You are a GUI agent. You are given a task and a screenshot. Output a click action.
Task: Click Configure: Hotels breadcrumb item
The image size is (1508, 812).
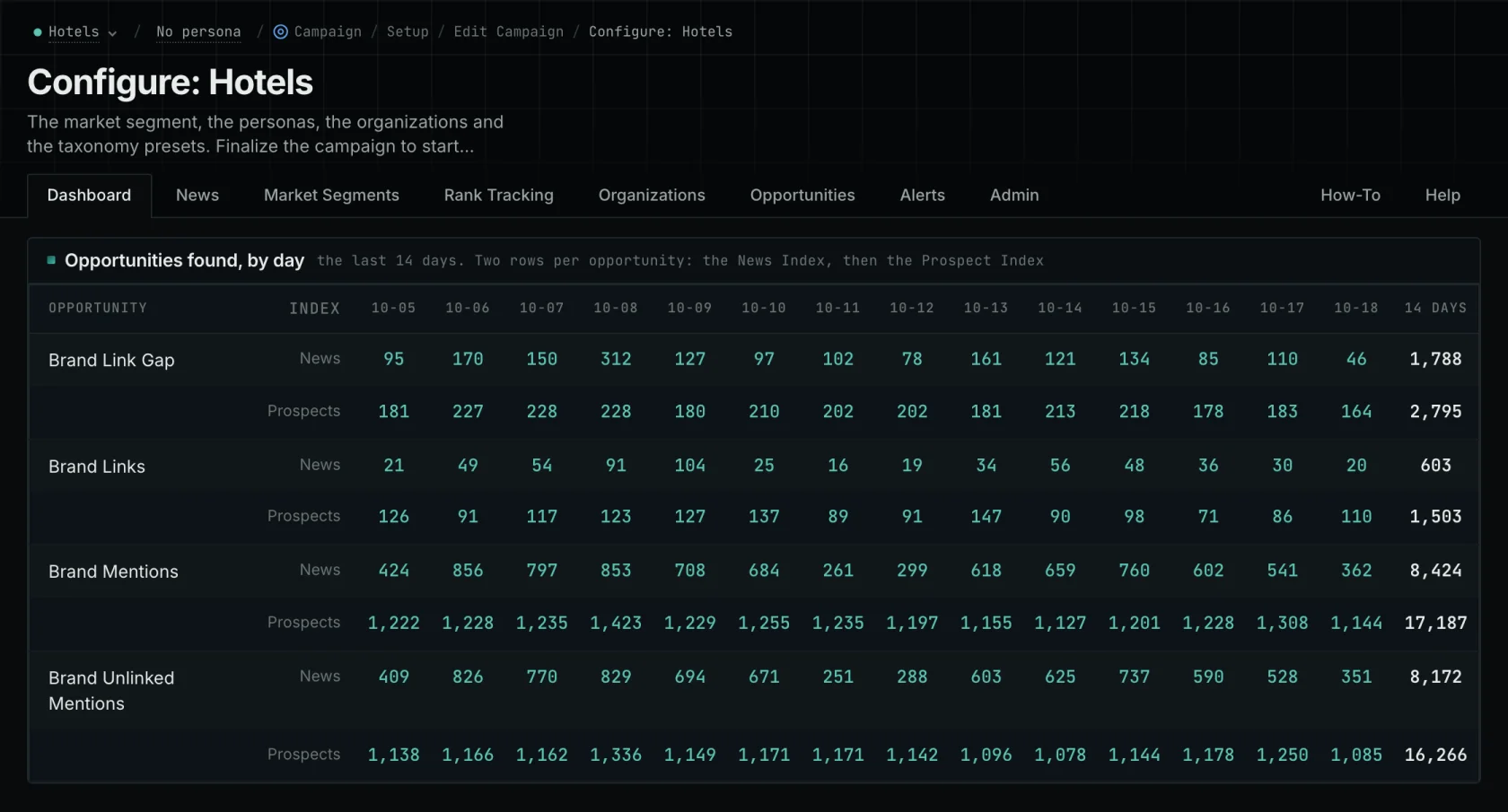(661, 32)
